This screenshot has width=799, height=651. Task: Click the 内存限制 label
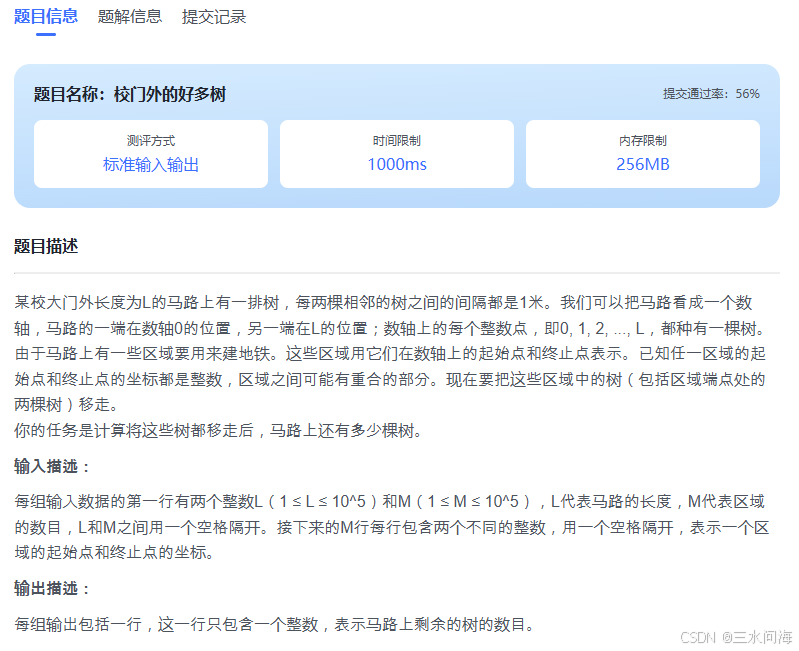[x=643, y=141]
